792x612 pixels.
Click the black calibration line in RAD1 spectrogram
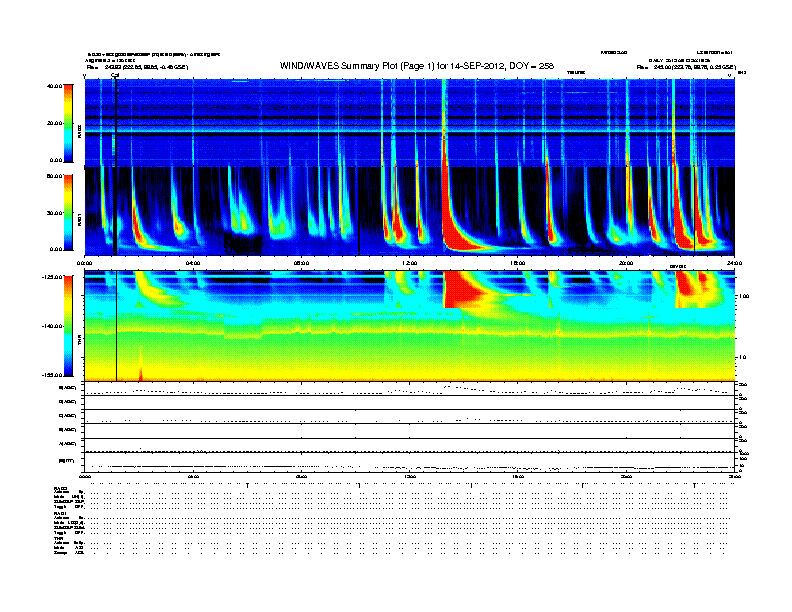pyautogui.click(x=116, y=211)
